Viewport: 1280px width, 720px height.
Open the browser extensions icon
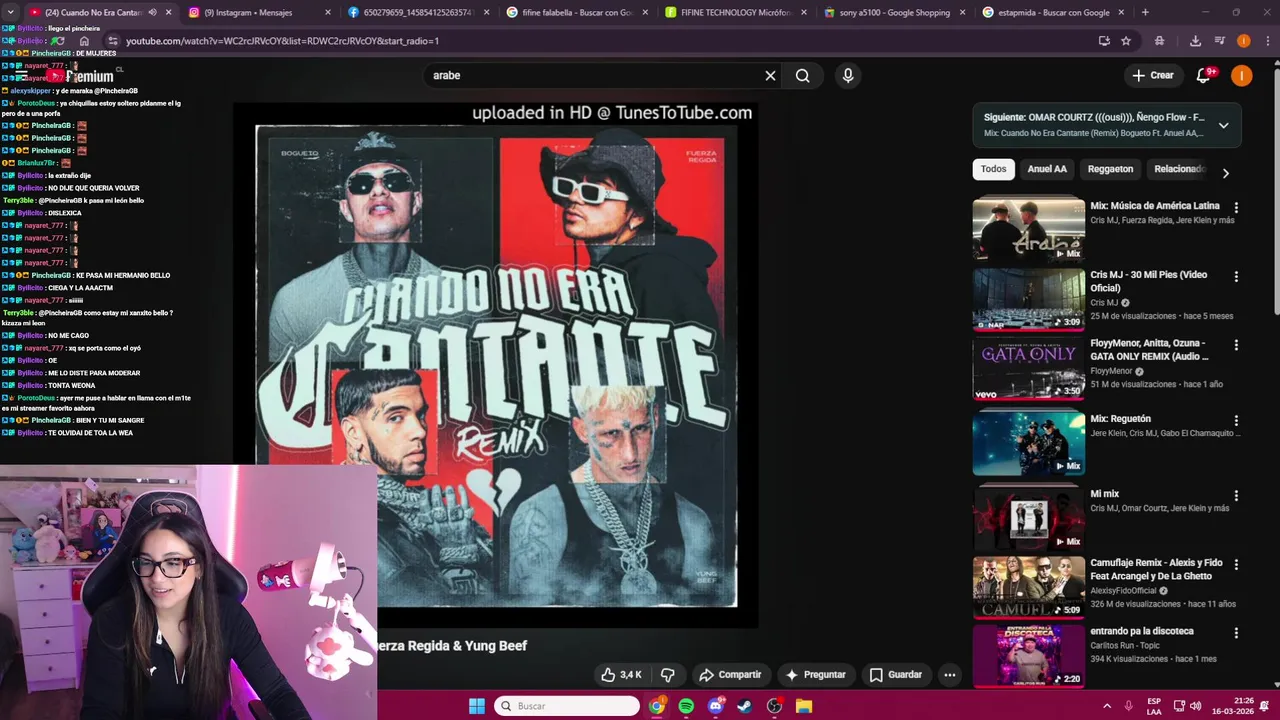pos(1159,41)
